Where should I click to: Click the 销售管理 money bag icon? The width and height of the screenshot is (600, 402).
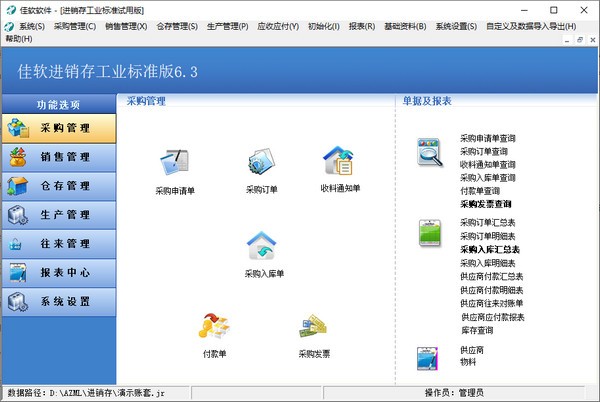tap(18, 157)
